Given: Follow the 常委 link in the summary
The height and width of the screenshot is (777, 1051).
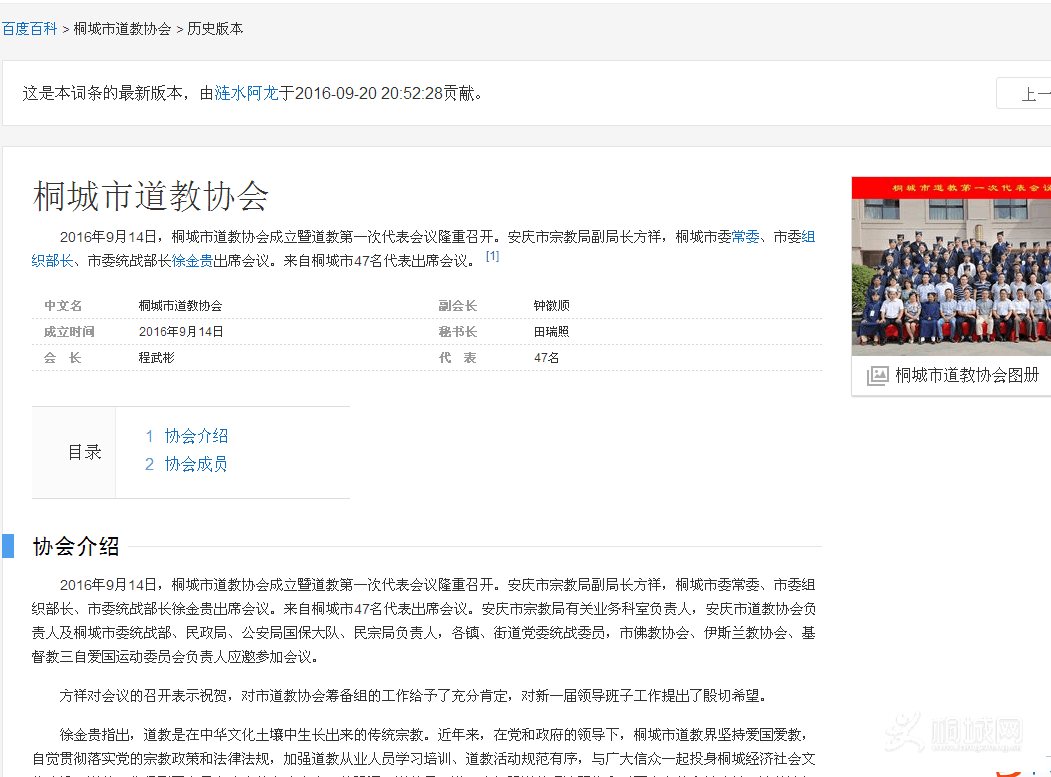Looking at the screenshot, I should 745,237.
